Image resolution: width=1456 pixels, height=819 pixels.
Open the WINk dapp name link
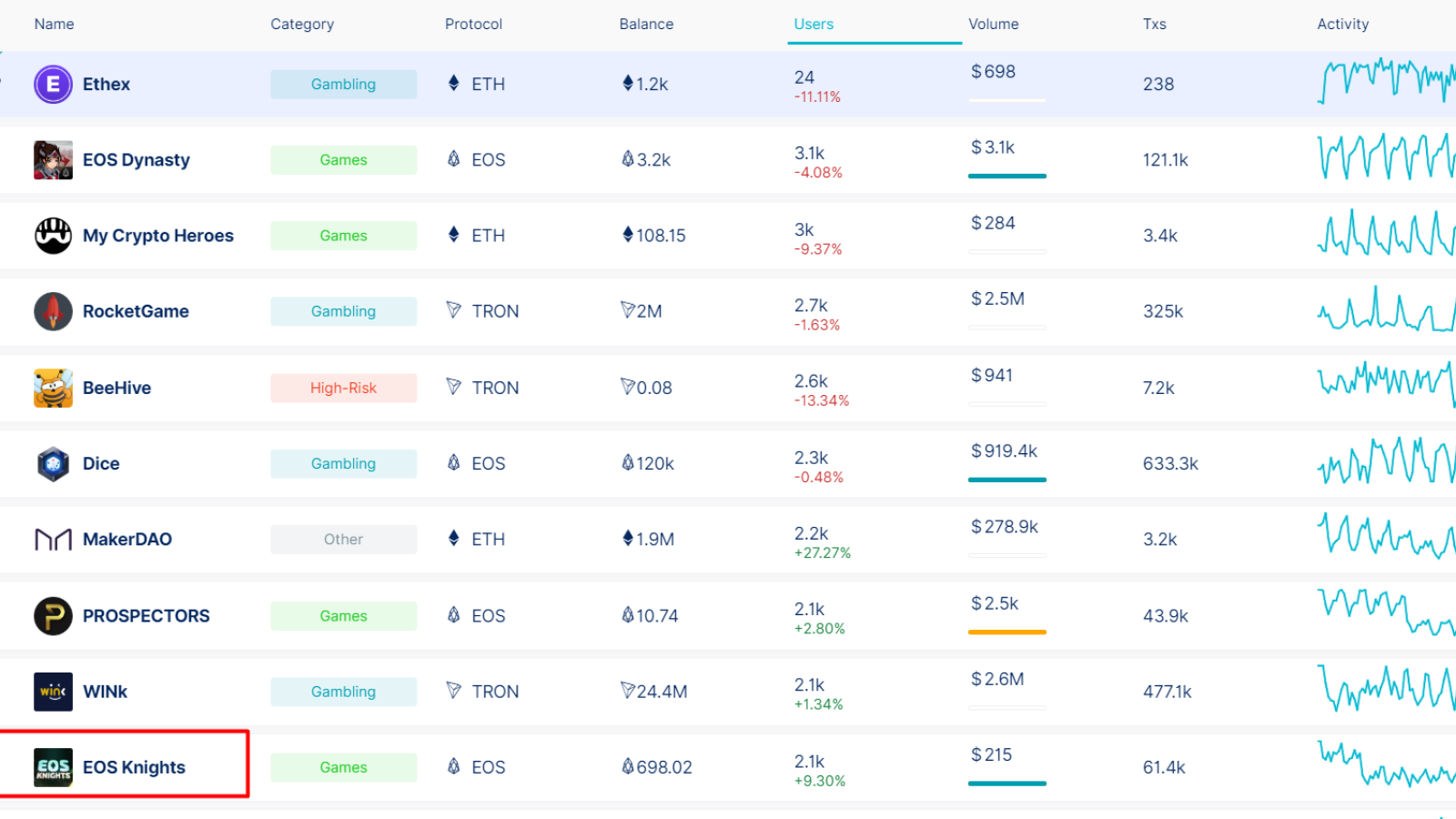coord(105,692)
